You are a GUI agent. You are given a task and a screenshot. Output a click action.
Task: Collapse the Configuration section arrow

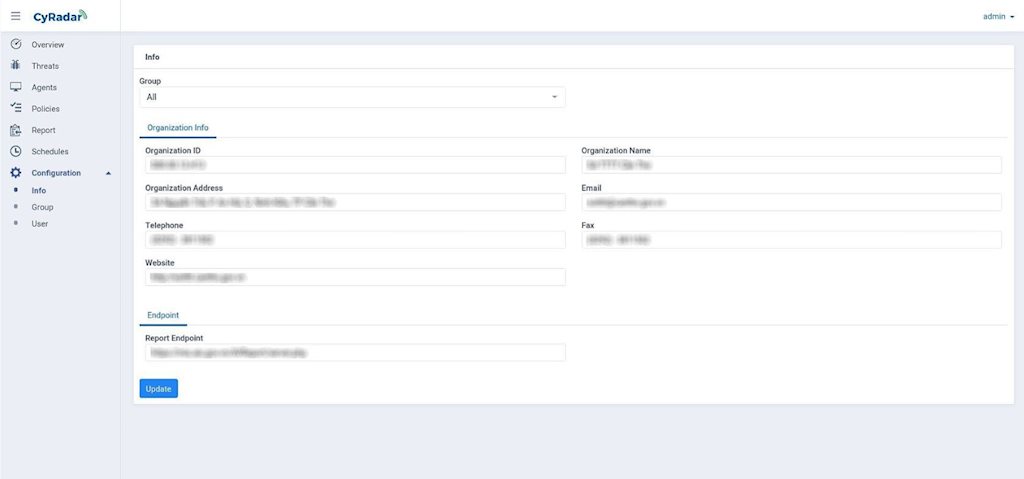108,173
